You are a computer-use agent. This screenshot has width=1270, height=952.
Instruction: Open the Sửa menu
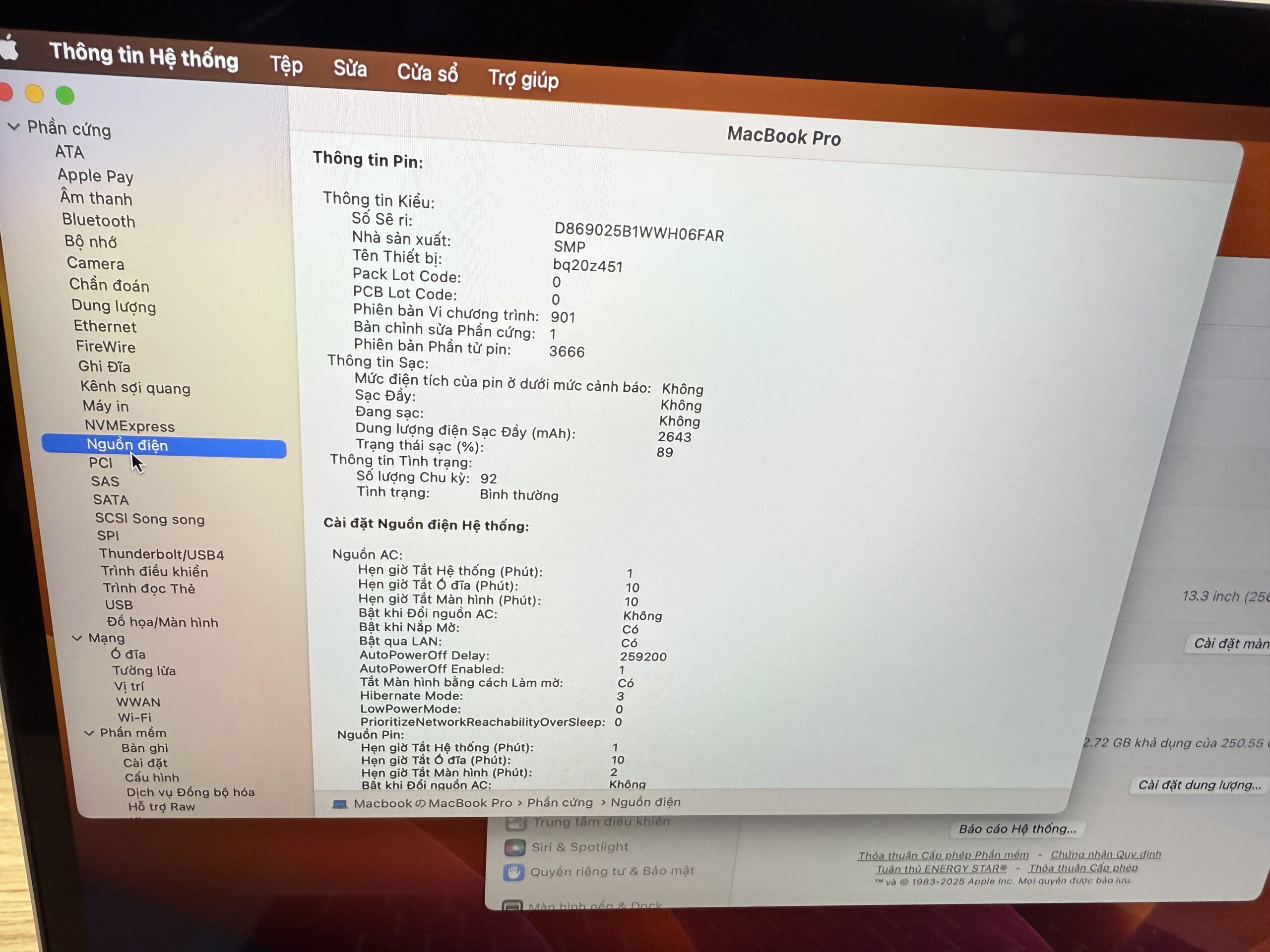coord(350,69)
